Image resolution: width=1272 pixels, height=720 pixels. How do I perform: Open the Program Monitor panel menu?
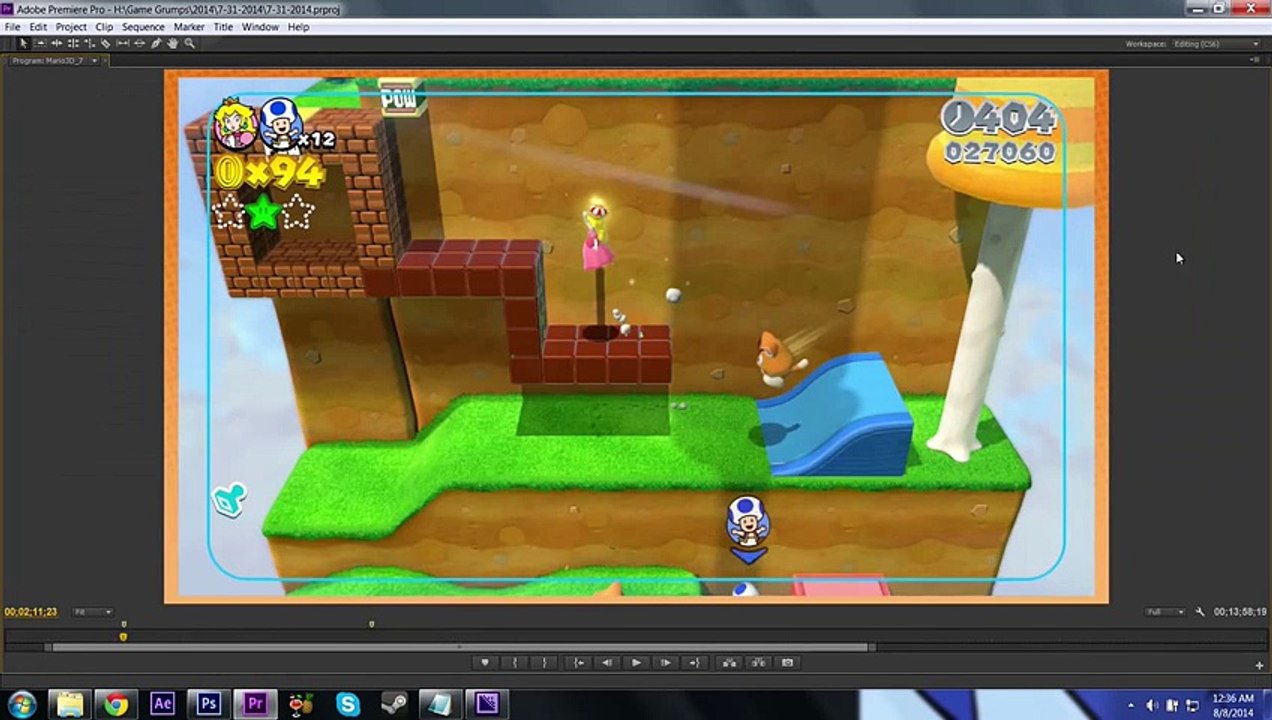click(x=1254, y=61)
